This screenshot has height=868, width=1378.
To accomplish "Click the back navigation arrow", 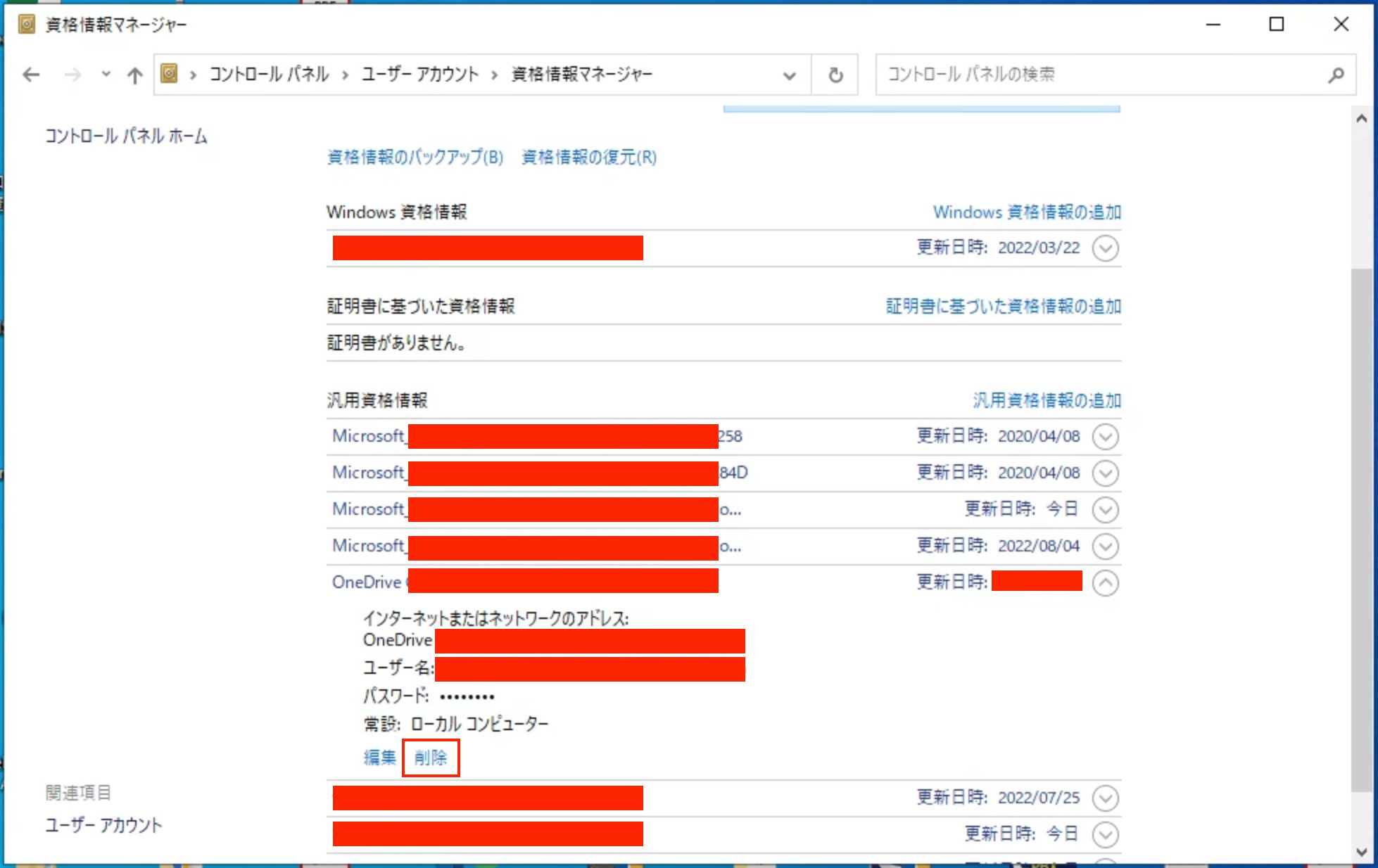I will click(x=31, y=75).
